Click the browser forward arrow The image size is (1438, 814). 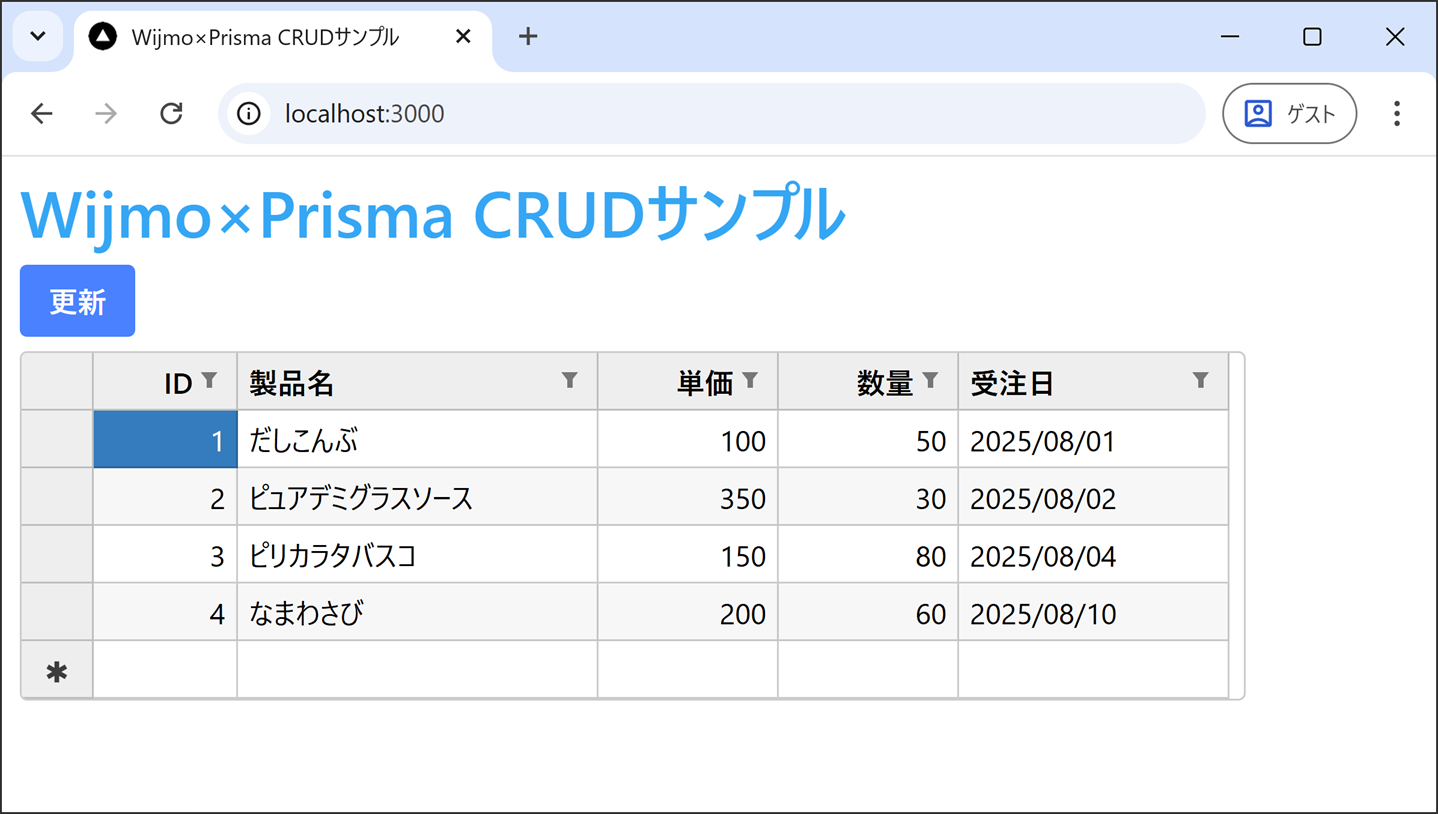tap(106, 113)
